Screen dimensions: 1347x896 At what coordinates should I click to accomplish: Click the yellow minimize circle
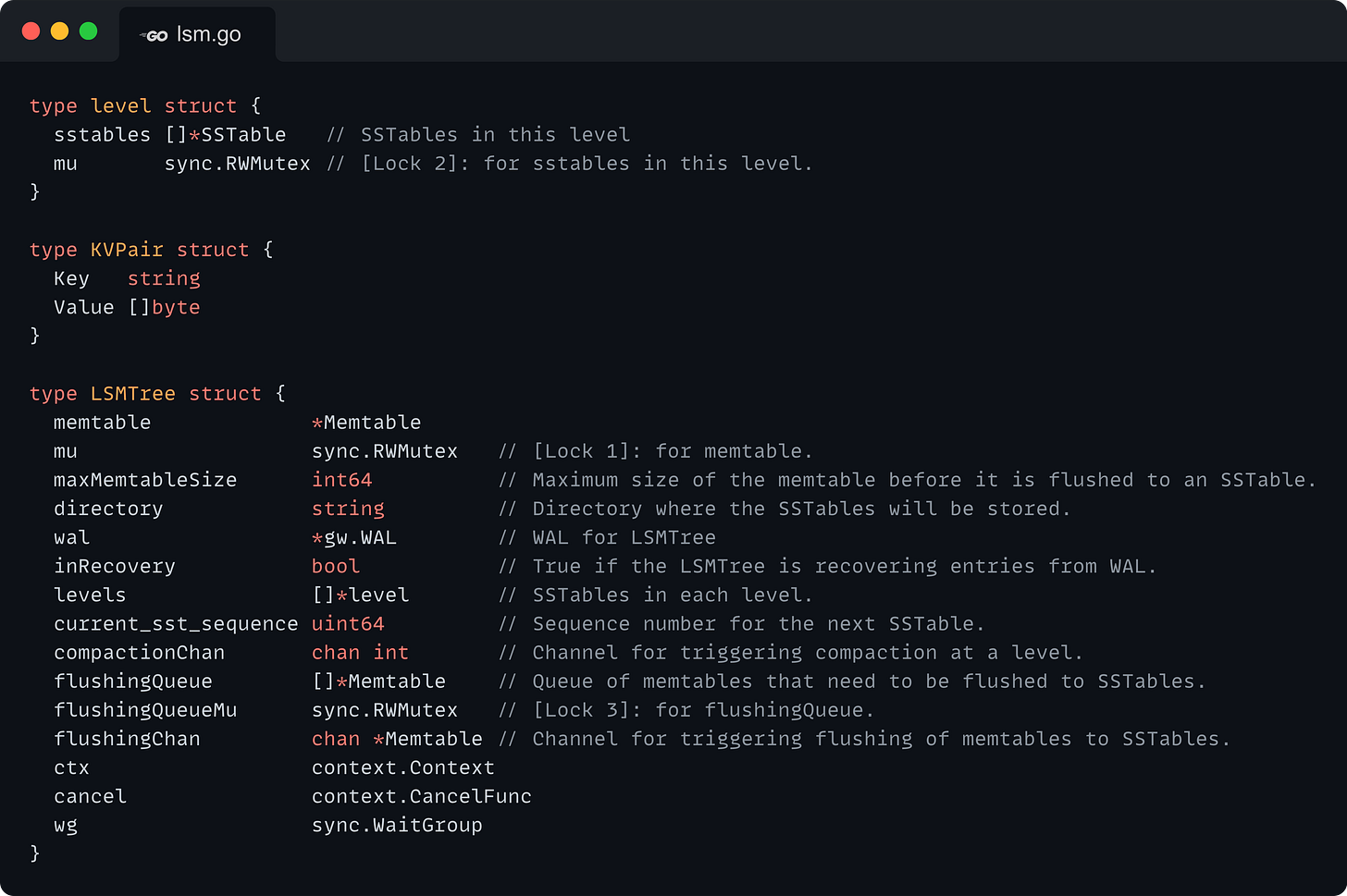coord(59,31)
